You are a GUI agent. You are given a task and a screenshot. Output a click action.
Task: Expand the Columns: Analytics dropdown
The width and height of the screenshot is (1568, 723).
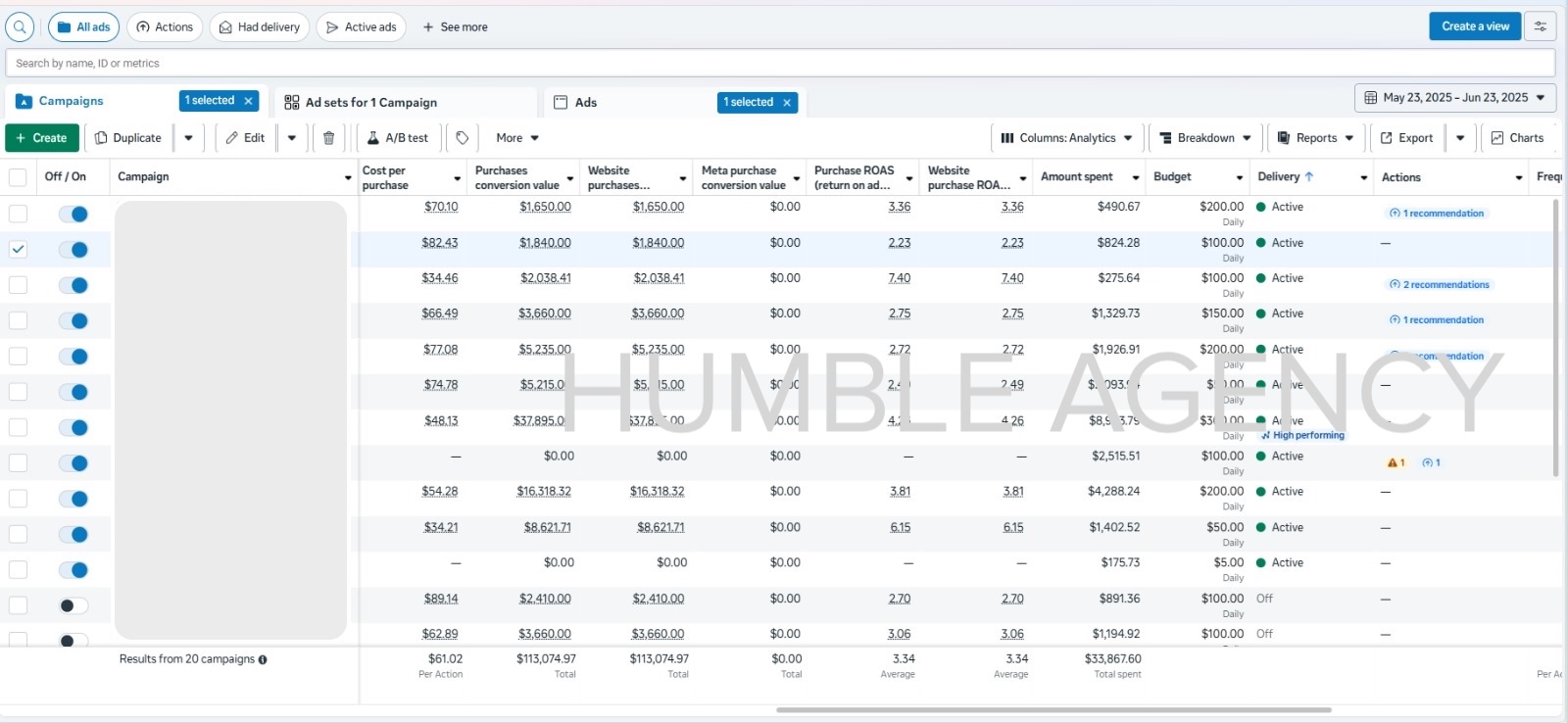point(1066,138)
